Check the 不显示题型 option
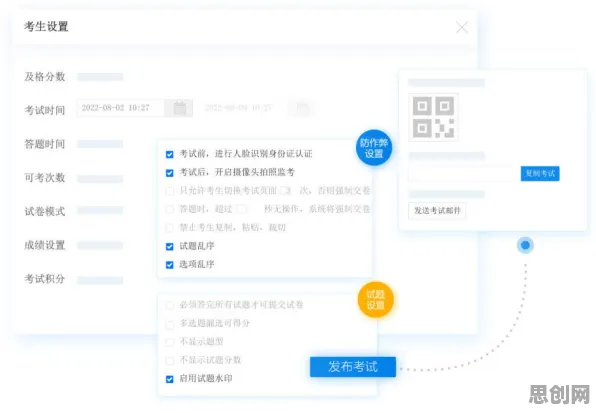The height and width of the screenshot is (413, 596). coord(170,342)
